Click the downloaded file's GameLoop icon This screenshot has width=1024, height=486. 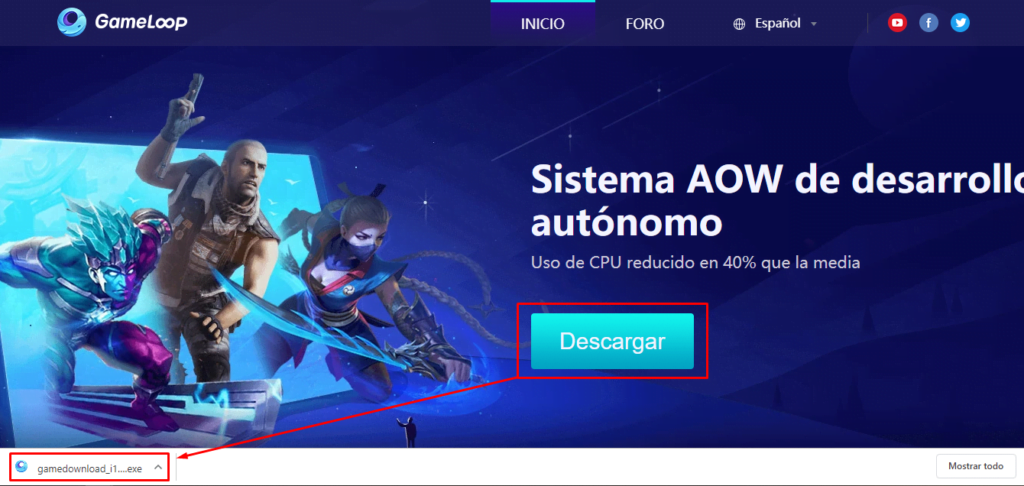click(x=22, y=466)
